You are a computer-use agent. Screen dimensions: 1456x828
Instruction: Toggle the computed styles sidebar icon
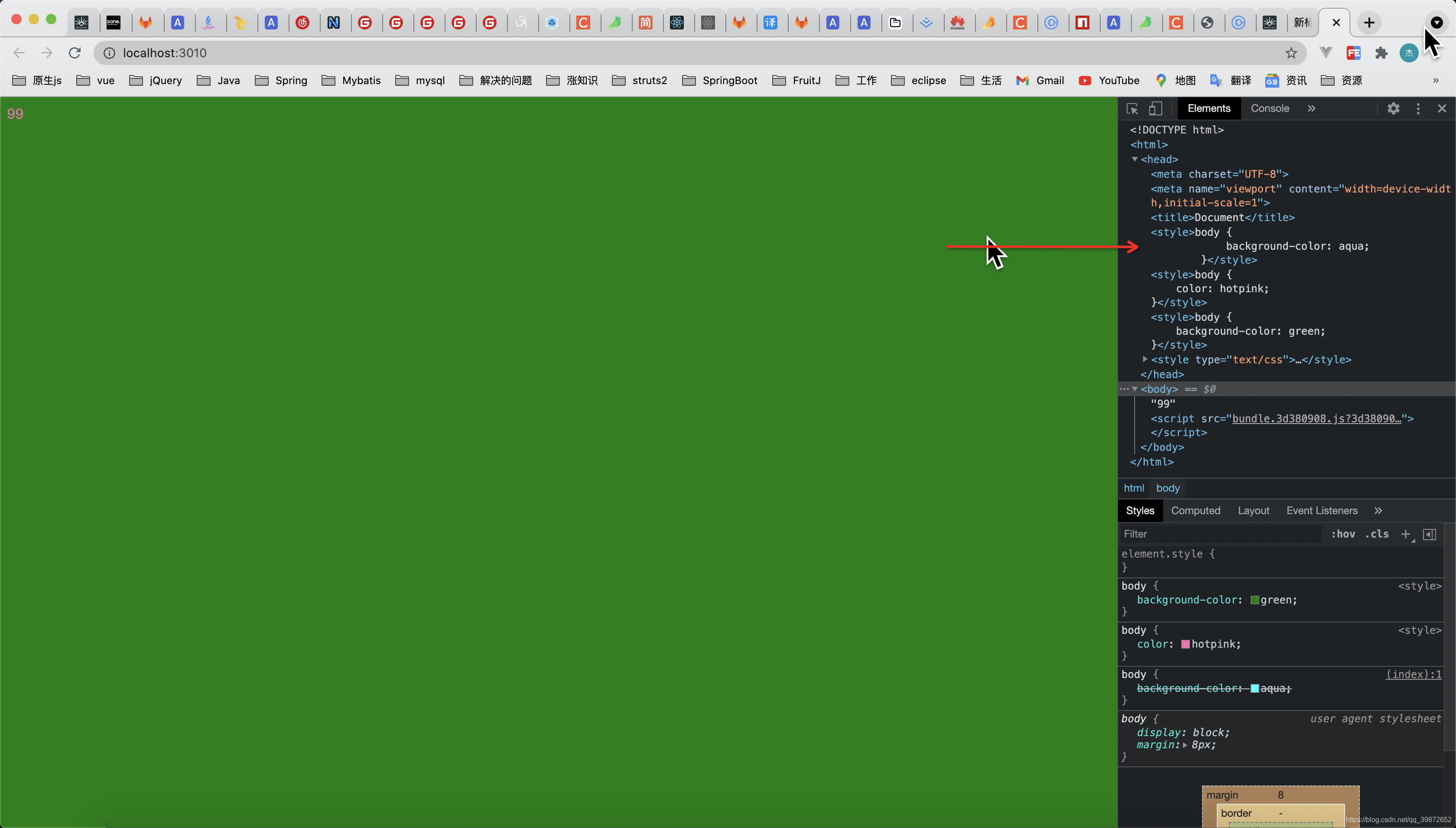[1429, 534]
